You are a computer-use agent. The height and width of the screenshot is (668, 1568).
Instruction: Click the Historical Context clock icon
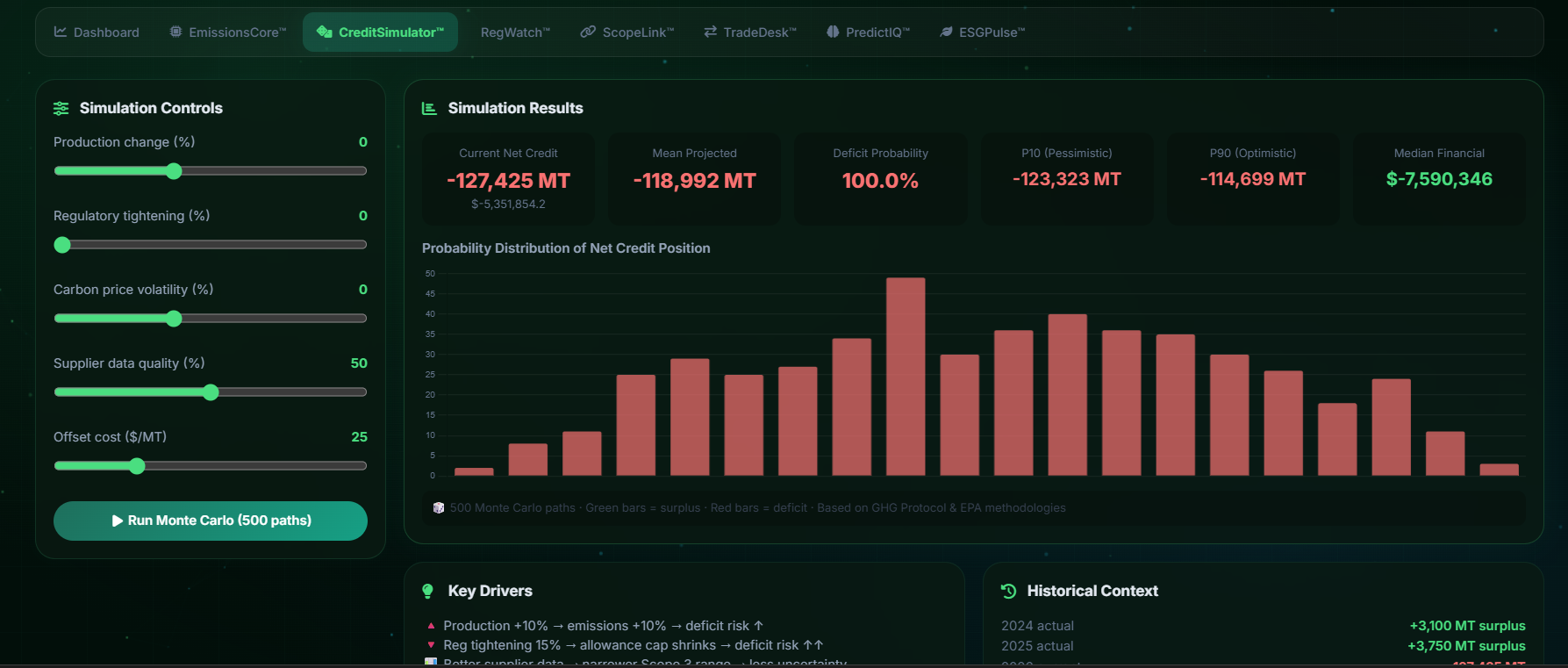pyautogui.click(x=1009, y=591)
